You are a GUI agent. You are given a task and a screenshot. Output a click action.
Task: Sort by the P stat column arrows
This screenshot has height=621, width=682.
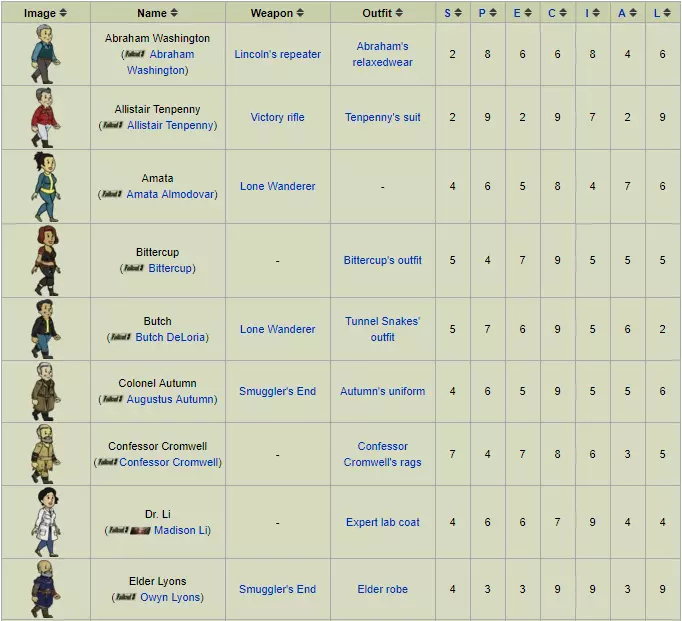pyautogui.click(x=493, y=13)
